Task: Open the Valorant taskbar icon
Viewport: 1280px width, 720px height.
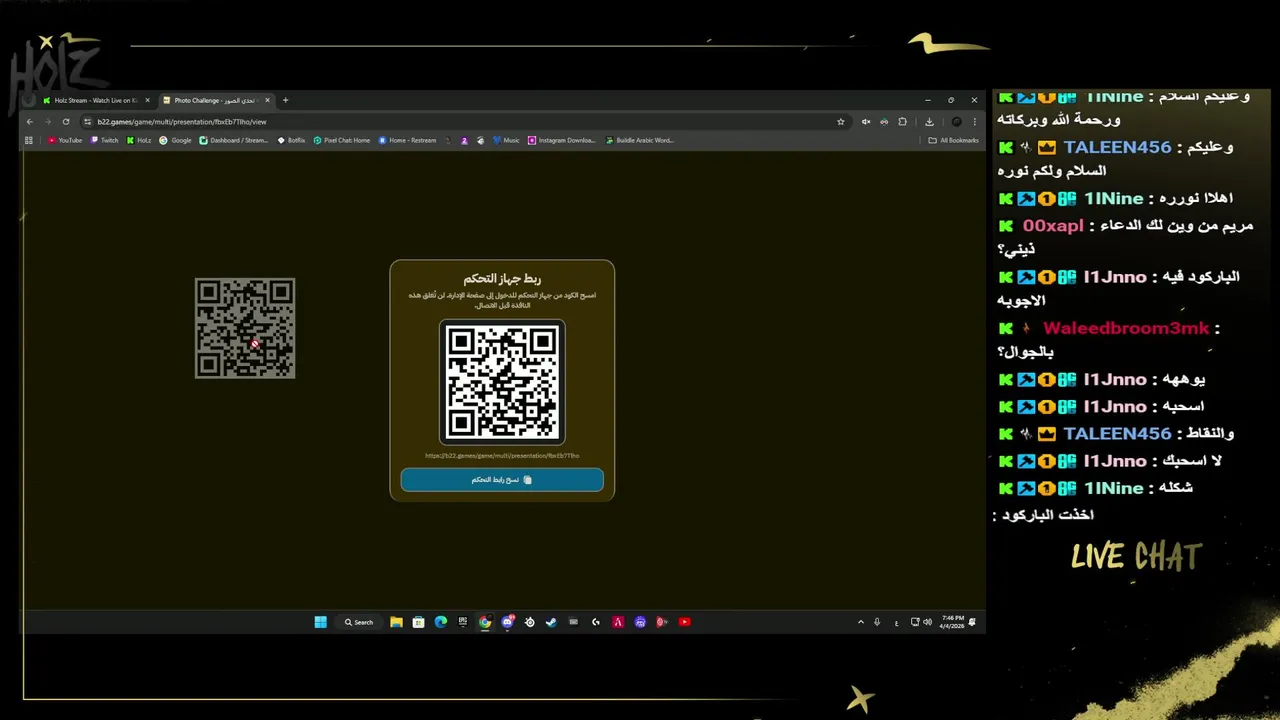Action: 618,622
